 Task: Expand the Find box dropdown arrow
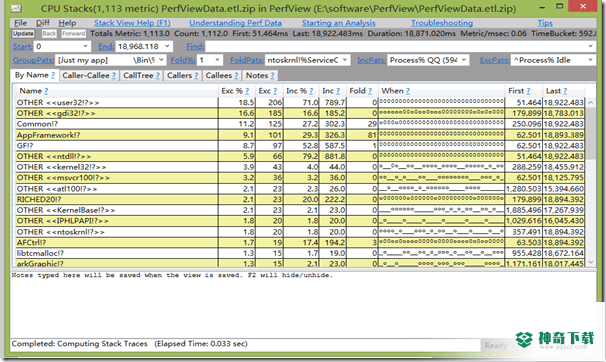click(x=591, y=46)
